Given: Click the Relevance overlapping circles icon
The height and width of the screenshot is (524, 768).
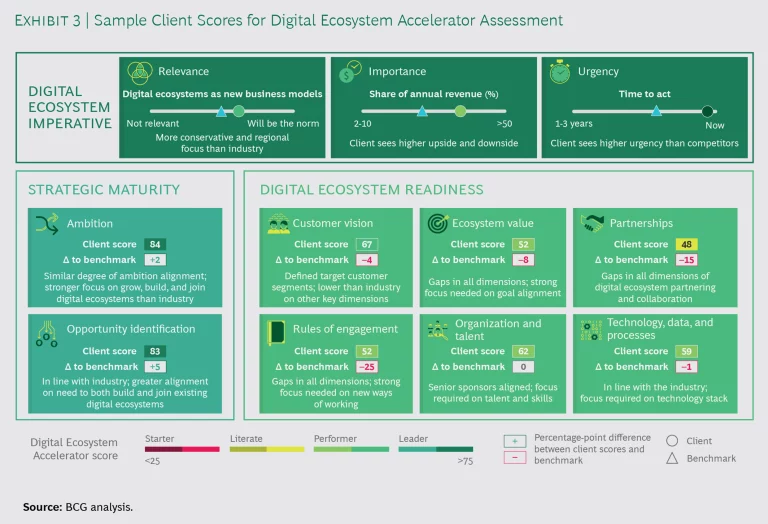Looking at the screenshot, I should click(x=138, y=72).
